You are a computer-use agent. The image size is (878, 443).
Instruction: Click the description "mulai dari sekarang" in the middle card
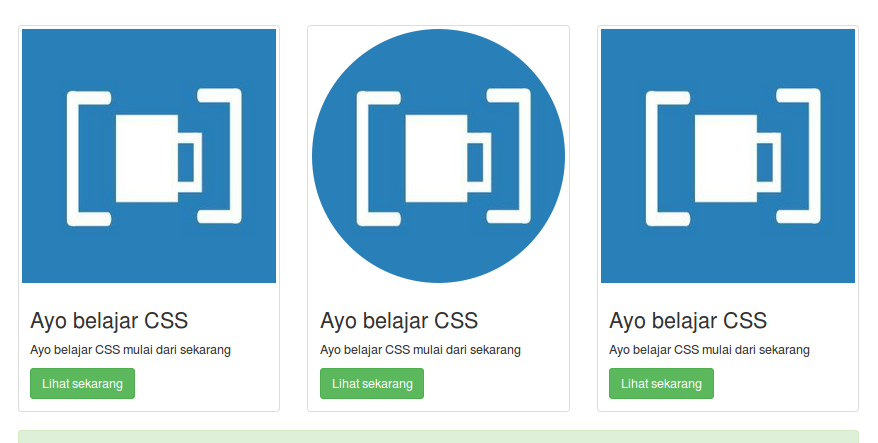467,350
